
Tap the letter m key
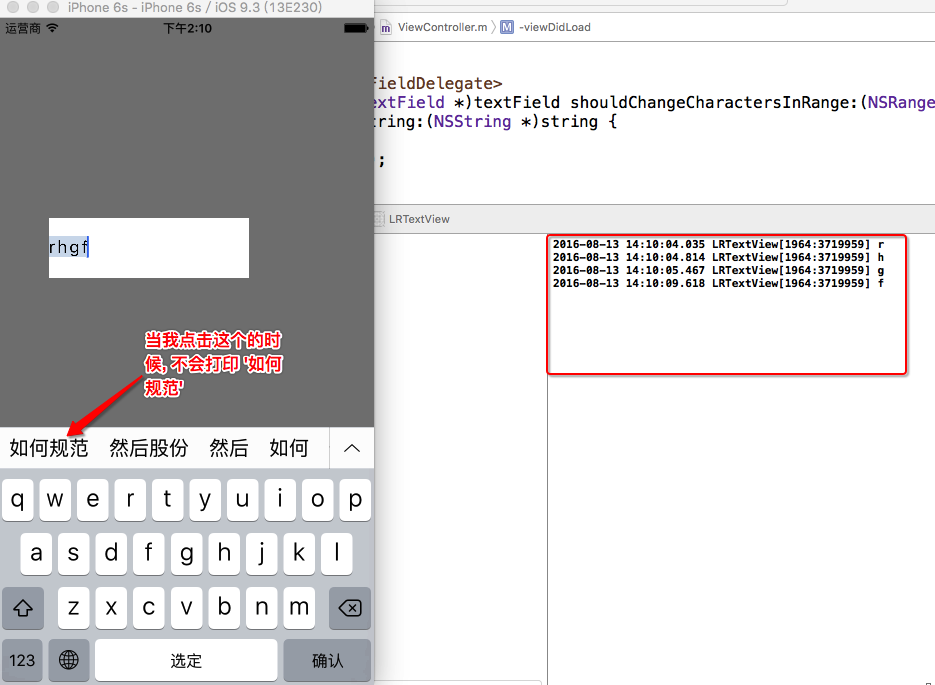[x=298, y=607]
